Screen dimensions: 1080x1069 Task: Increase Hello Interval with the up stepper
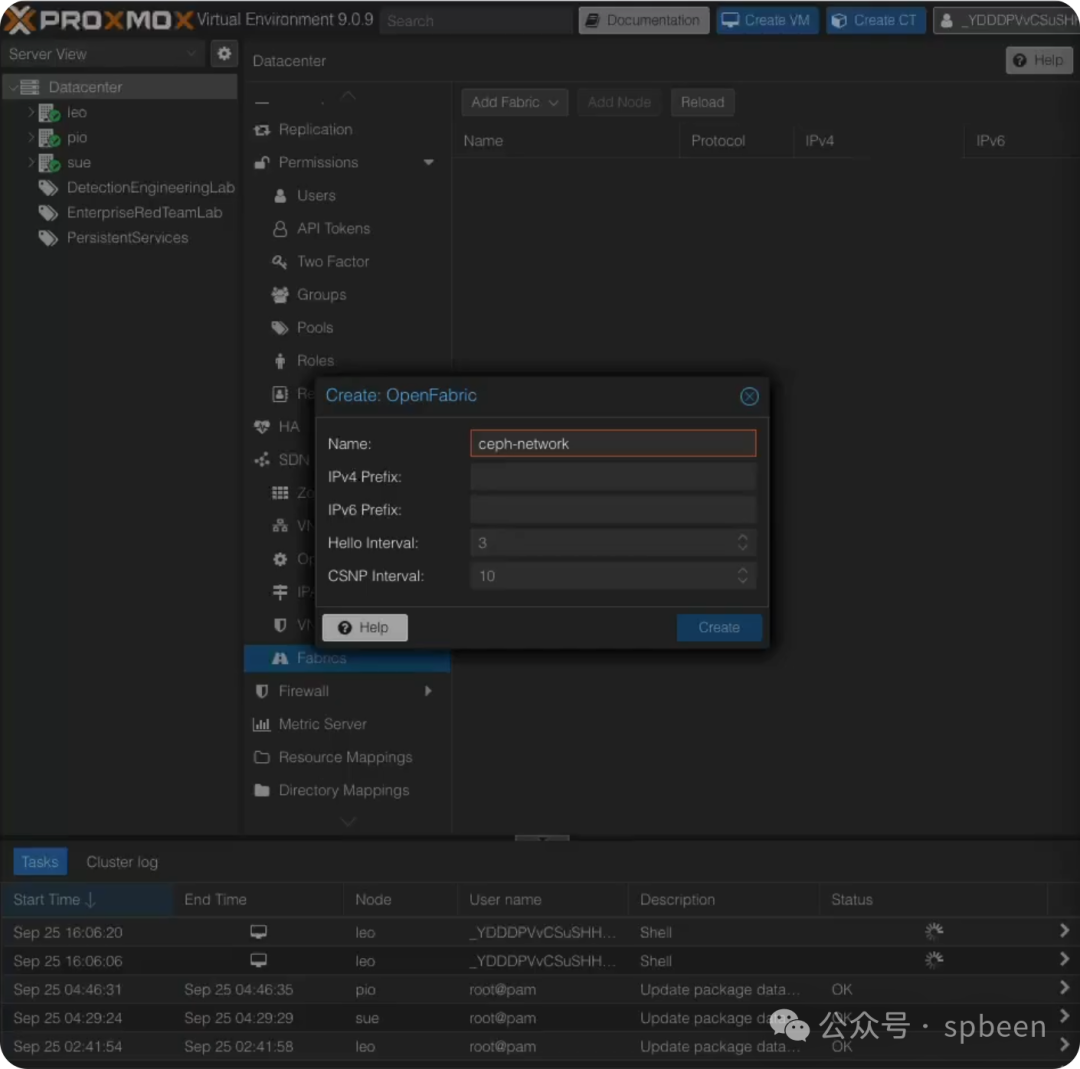point(743,537)
